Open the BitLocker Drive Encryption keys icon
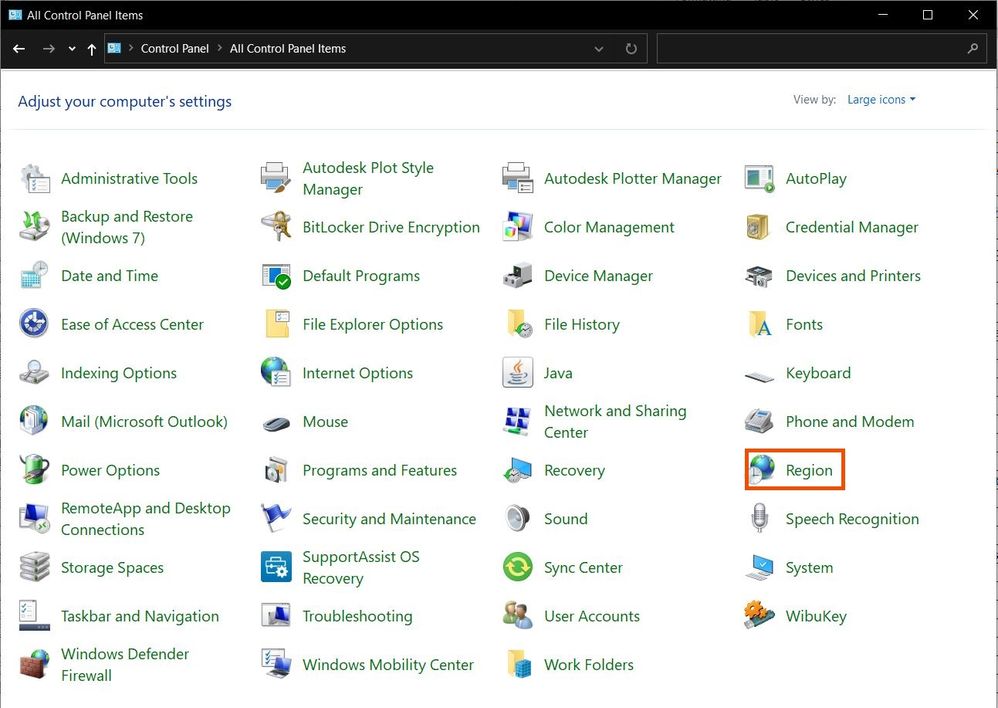 pos(276,227)
